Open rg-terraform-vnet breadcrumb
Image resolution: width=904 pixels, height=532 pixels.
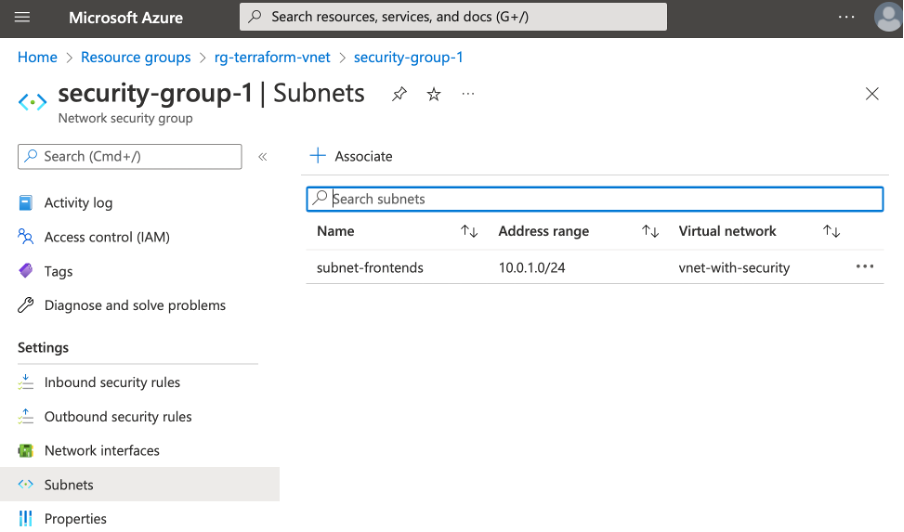(x=272, y=57)
